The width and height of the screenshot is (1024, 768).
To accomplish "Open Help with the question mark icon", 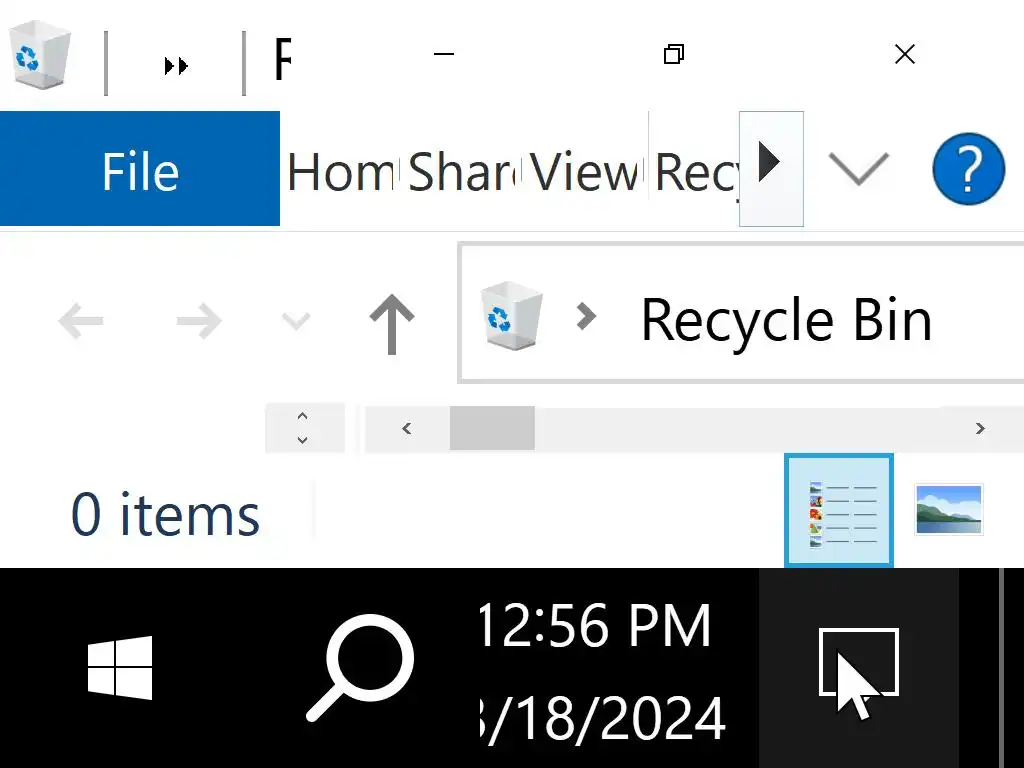I will point(968,169).
